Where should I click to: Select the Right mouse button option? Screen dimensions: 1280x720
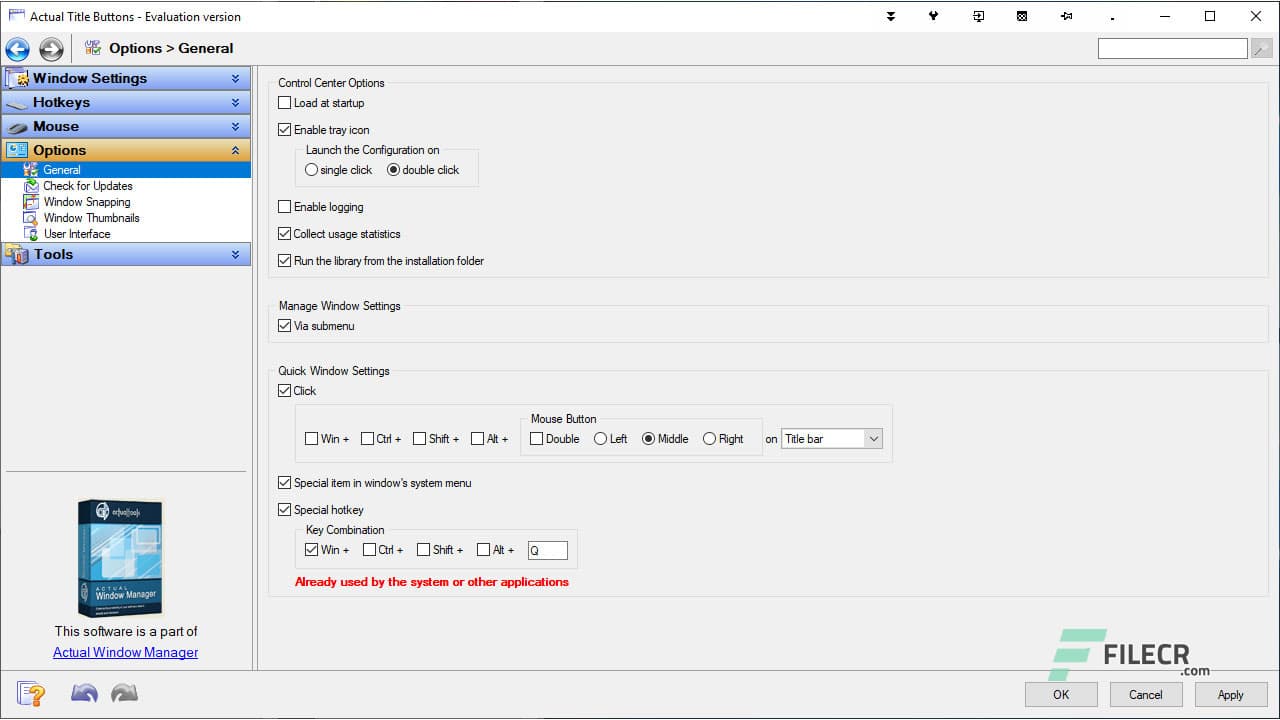708,438
